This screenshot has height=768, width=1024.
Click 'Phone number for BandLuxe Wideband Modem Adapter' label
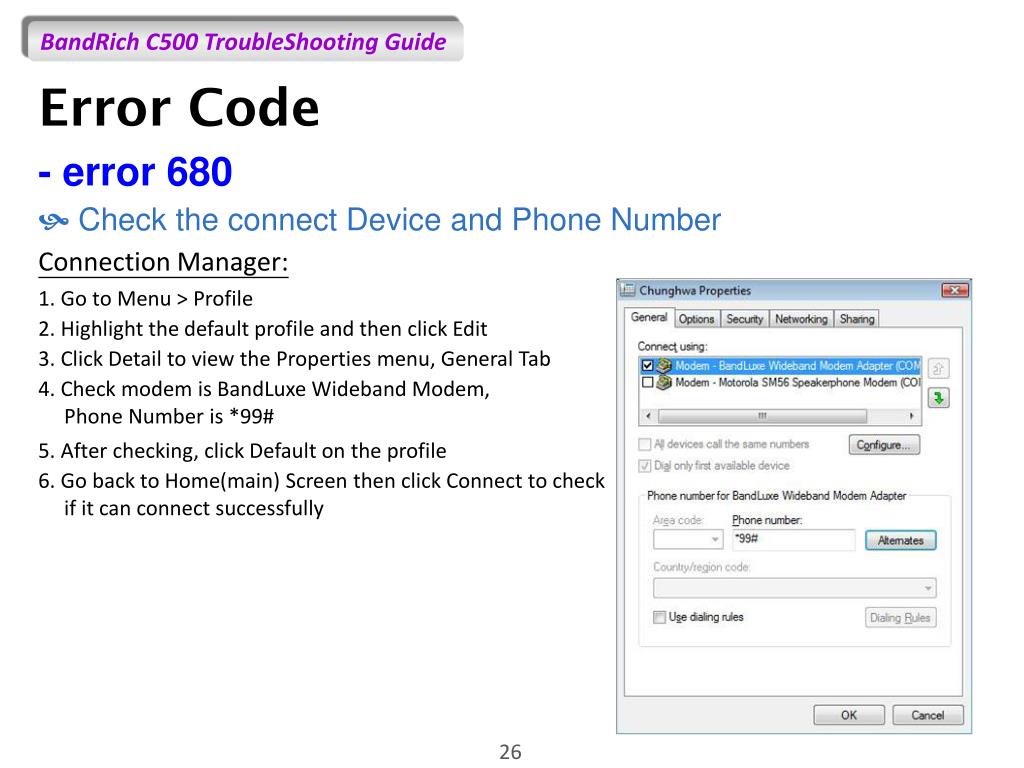[x=776, y=496]
